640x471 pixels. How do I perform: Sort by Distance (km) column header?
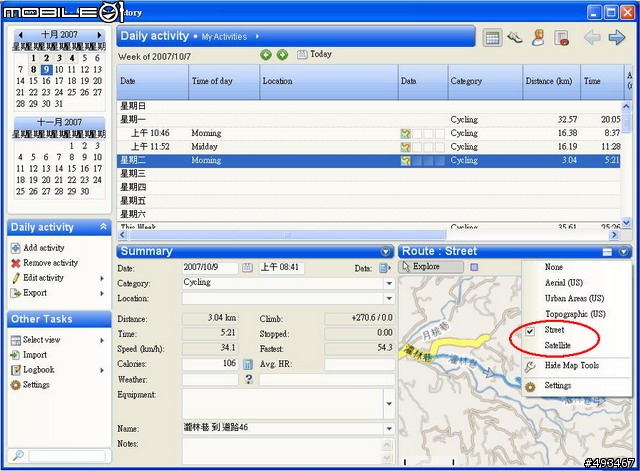(x=551, y=81)
